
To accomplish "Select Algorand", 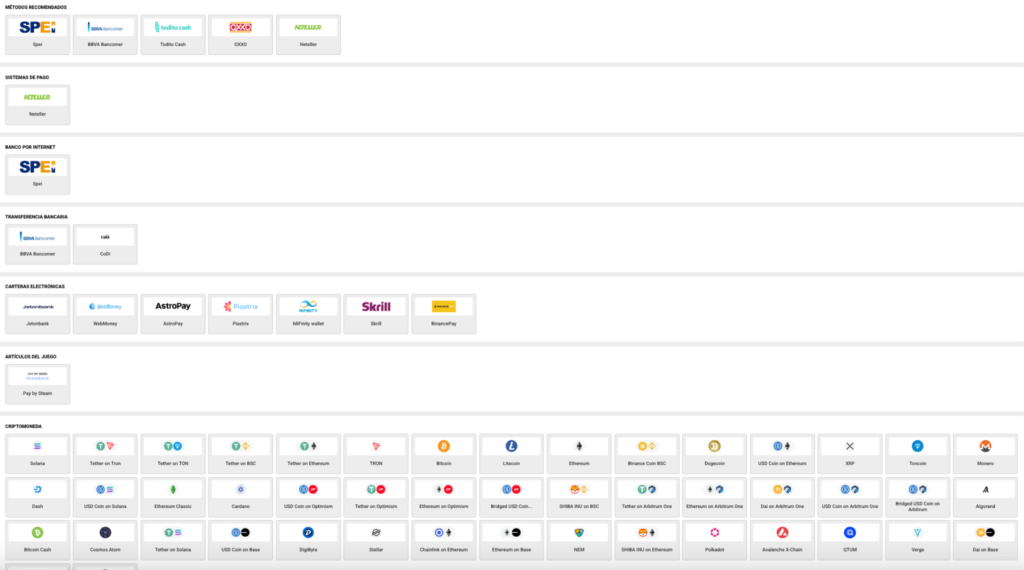I will coord(985,497).
